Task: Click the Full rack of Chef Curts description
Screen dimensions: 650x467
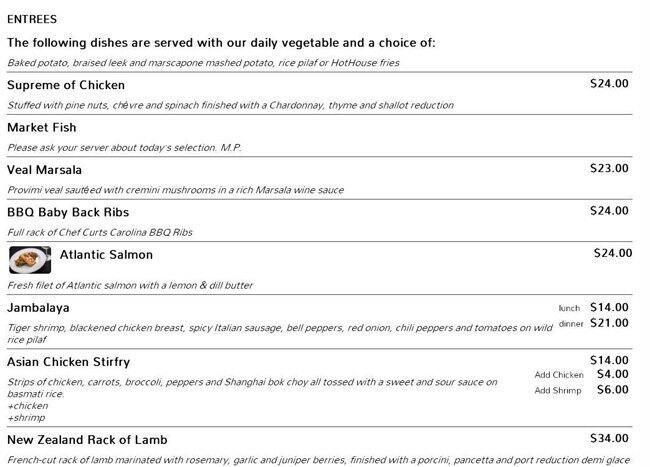Action: point(100,232)
